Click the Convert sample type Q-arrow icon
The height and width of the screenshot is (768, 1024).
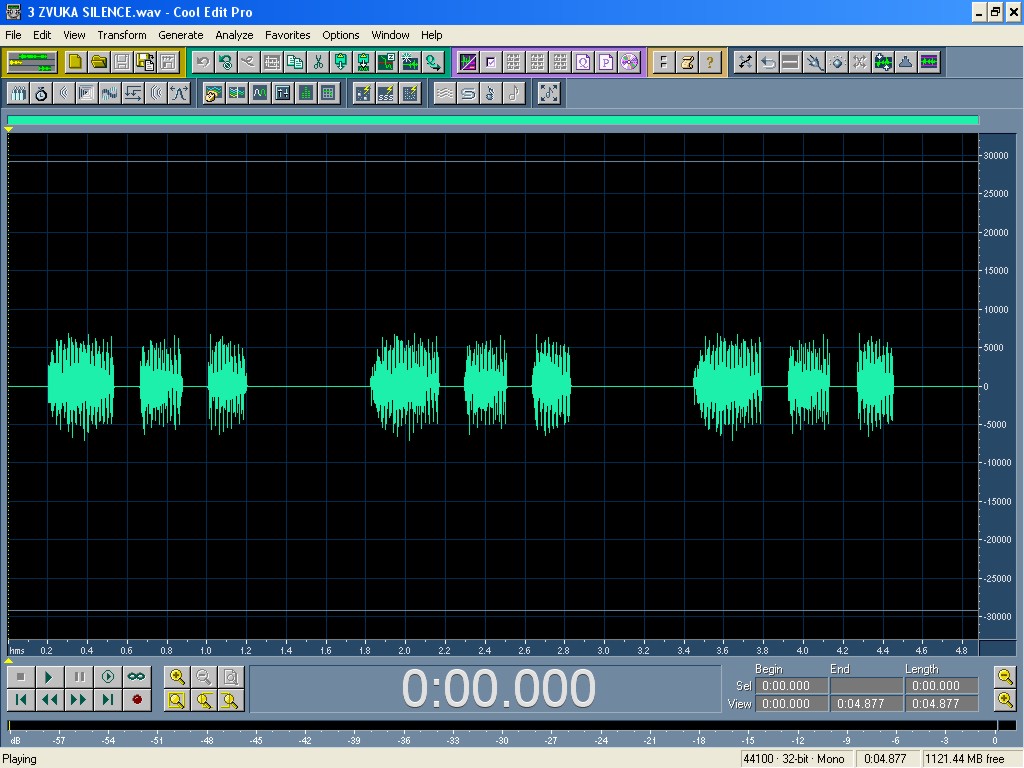[433, 62]
